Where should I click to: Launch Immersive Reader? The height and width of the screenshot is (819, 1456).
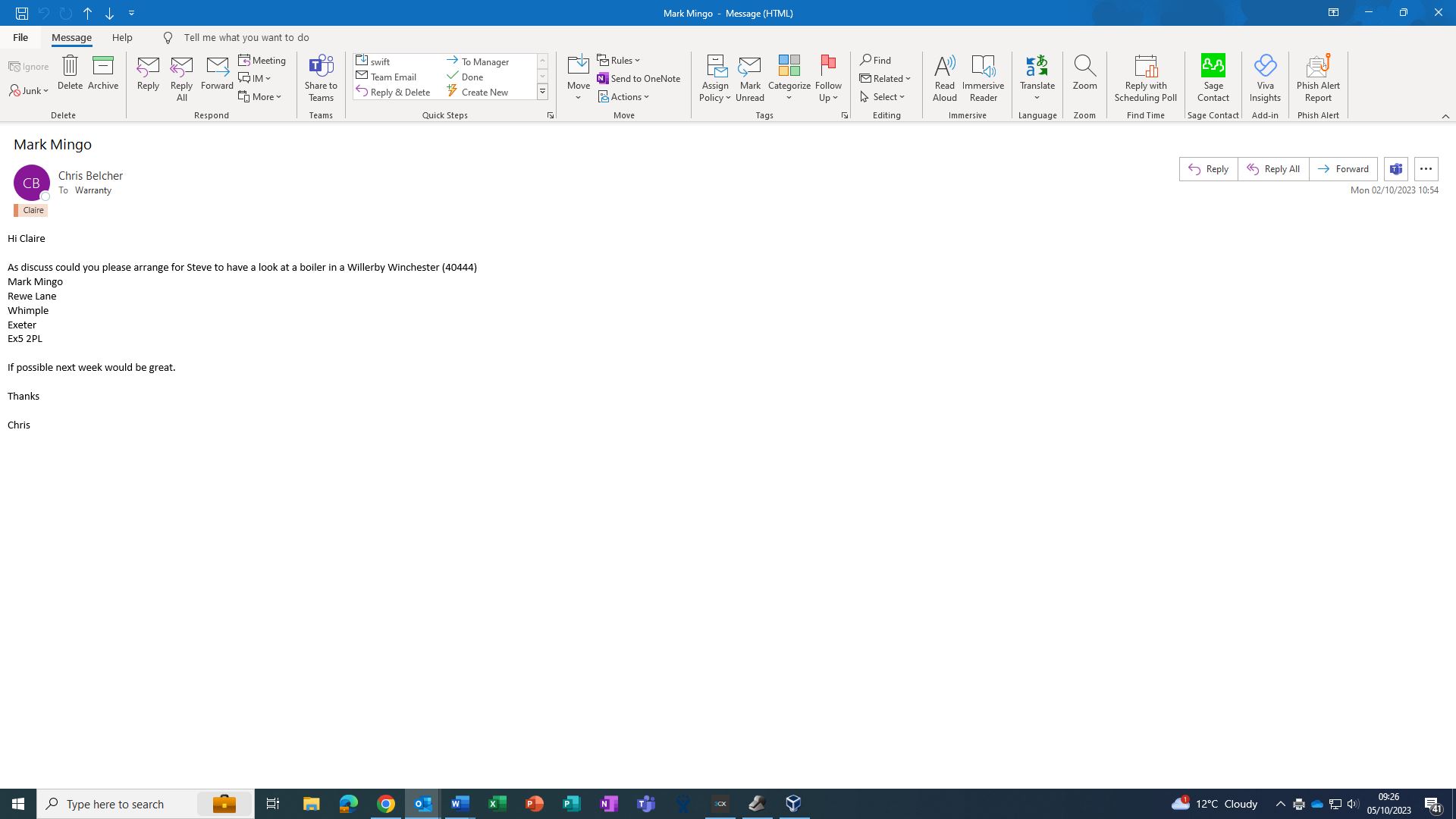[x=983, y=67]
